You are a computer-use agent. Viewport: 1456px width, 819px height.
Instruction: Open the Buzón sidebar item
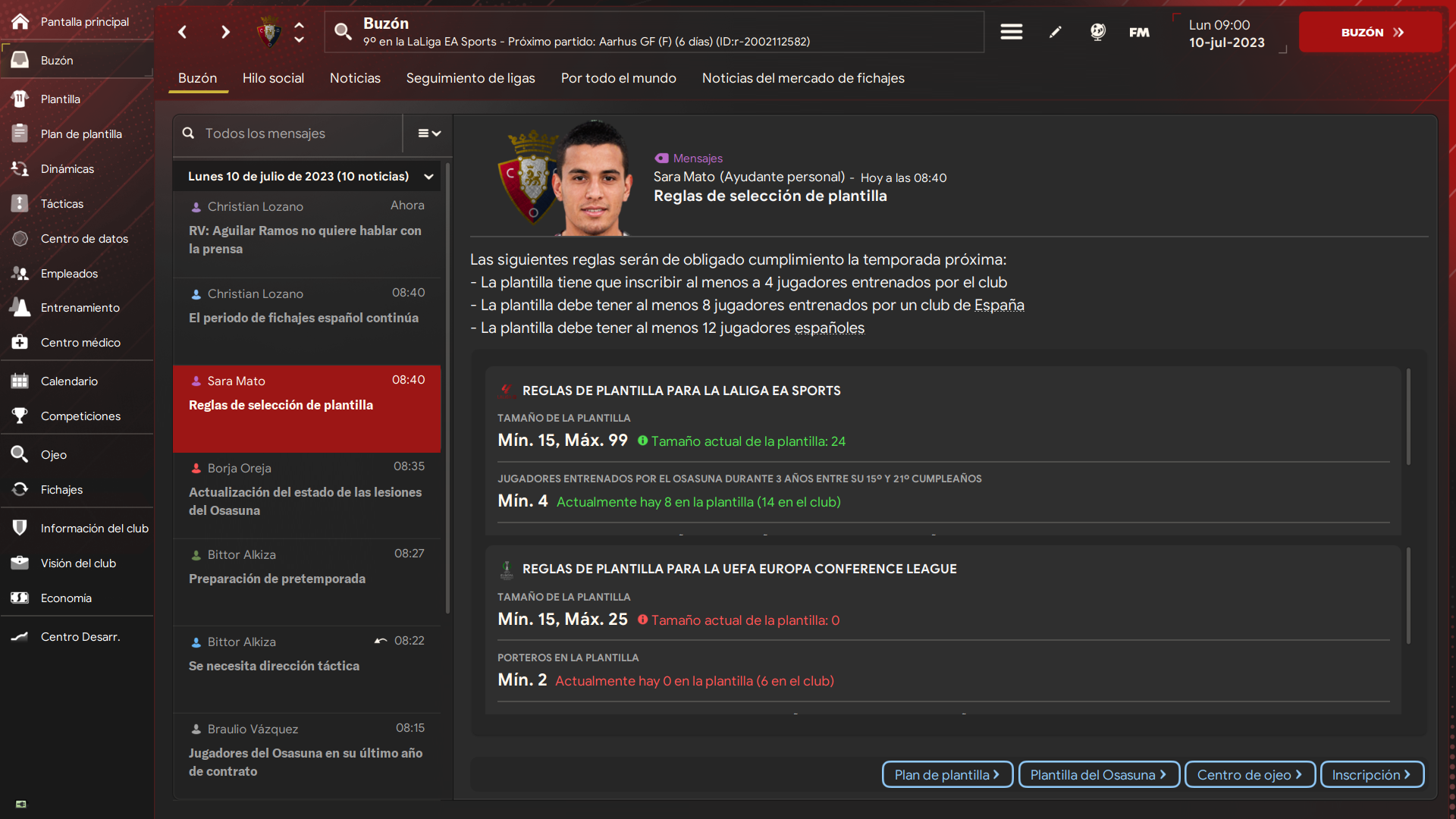click(77, 60)
